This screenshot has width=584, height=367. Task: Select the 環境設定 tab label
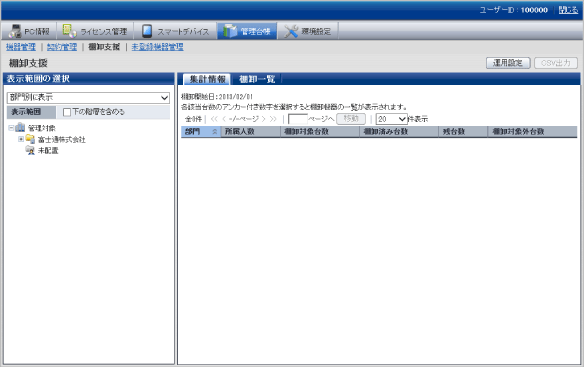316,32
